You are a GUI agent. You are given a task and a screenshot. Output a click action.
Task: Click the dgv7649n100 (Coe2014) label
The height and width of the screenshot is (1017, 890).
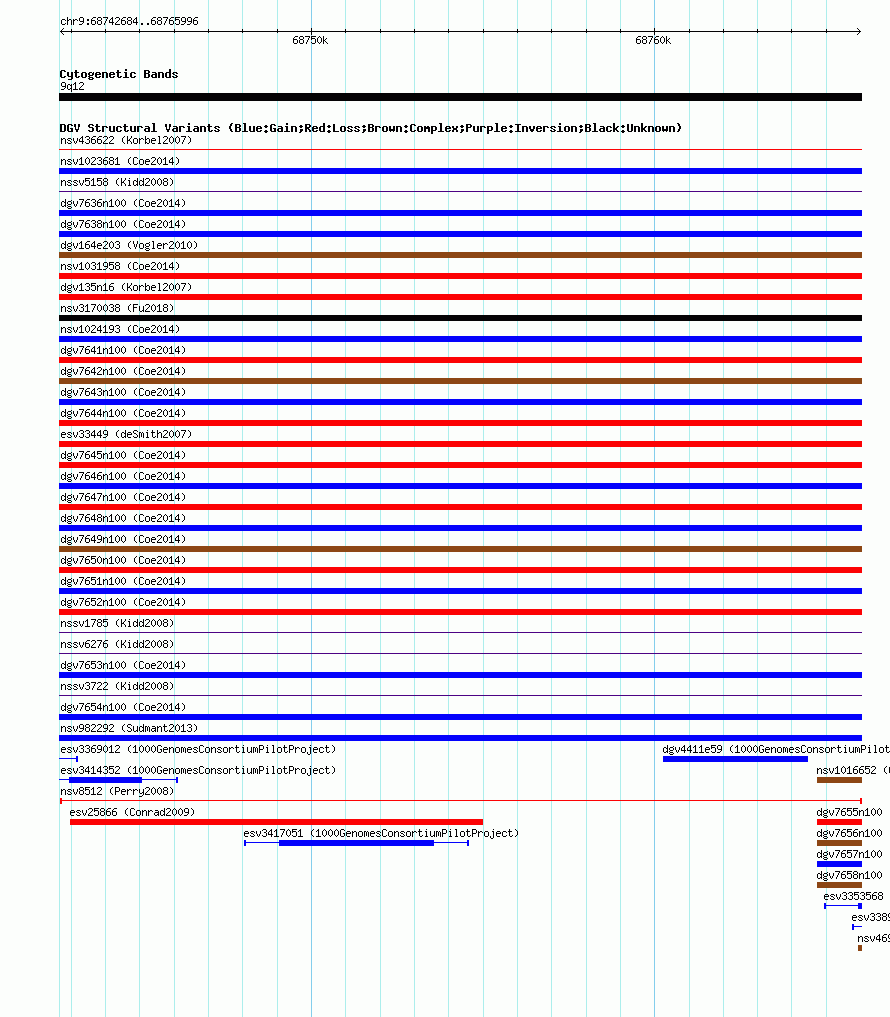[123, 538]
